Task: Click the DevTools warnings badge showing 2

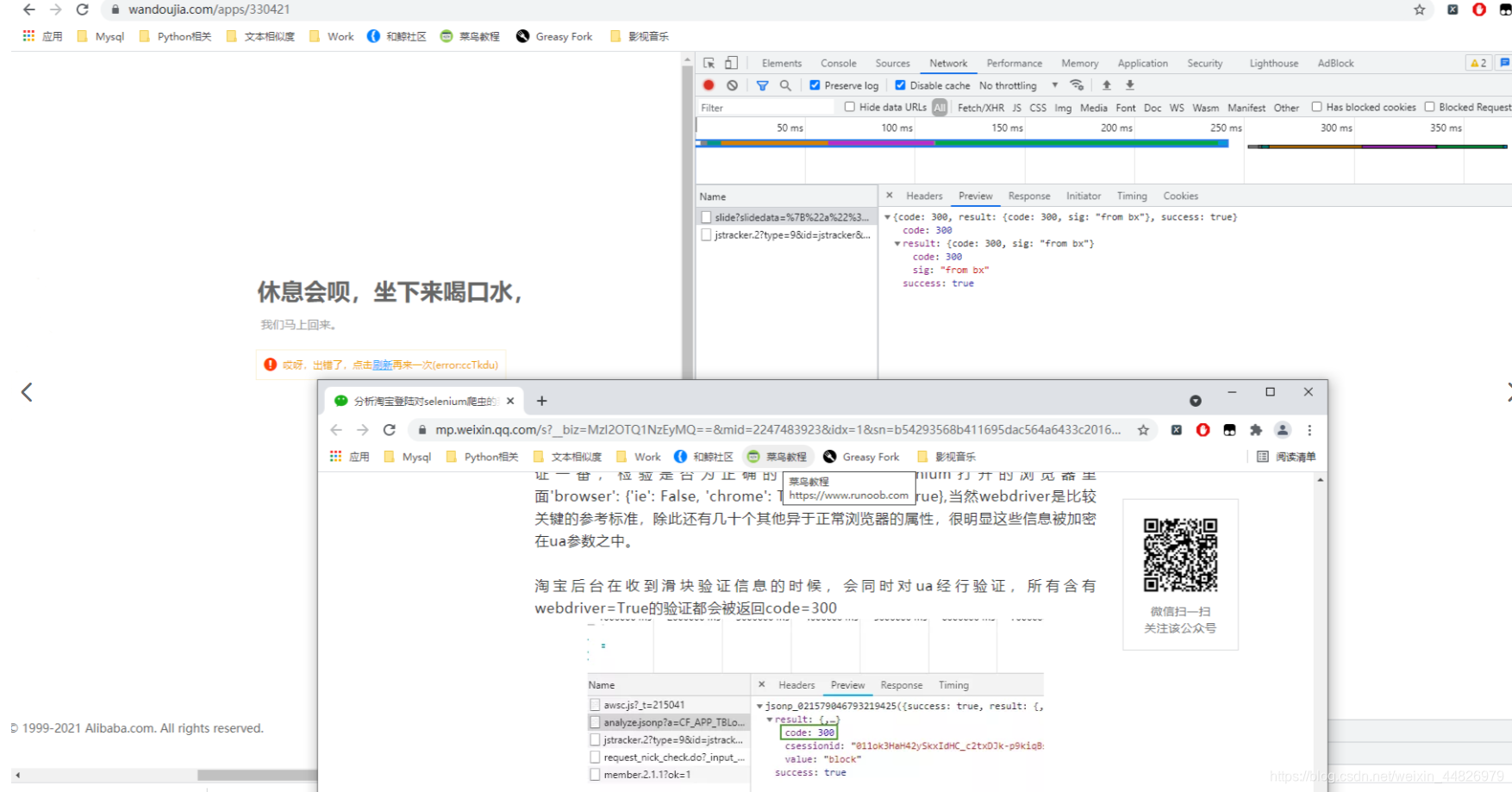Action: (1478, 63)
